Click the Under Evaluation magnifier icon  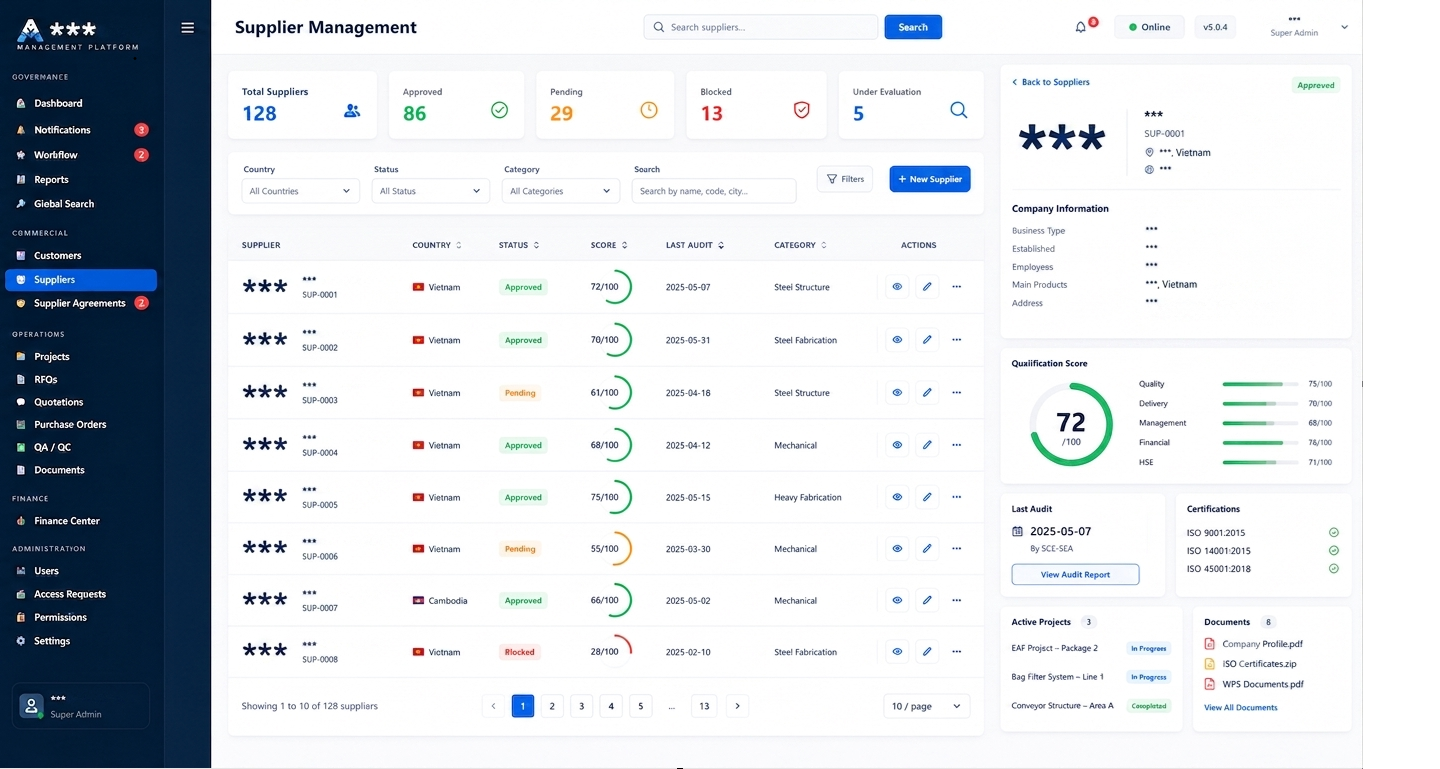[958, 110]
